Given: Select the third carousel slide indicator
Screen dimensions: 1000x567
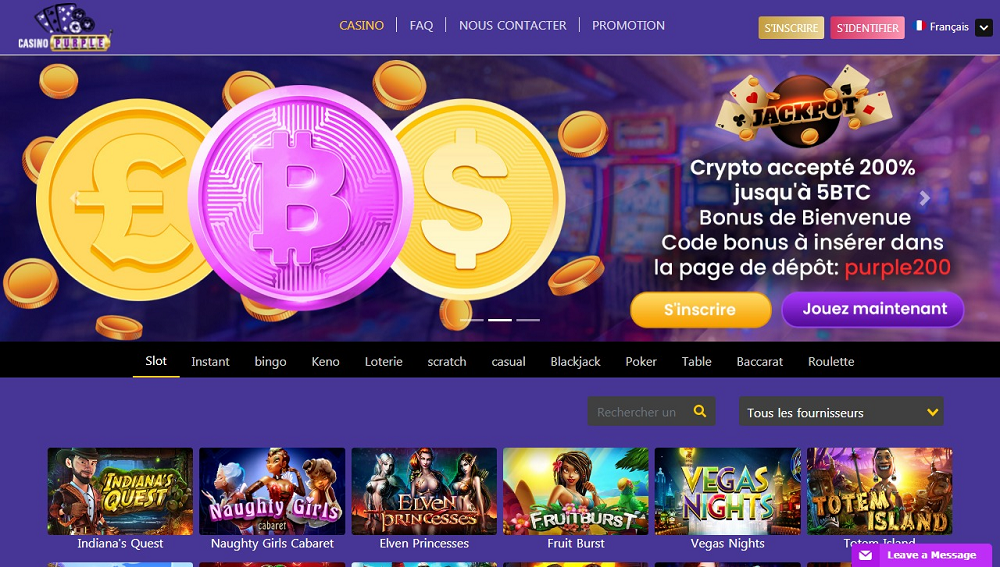Looking at the screenshot, I should pos(528,320).
